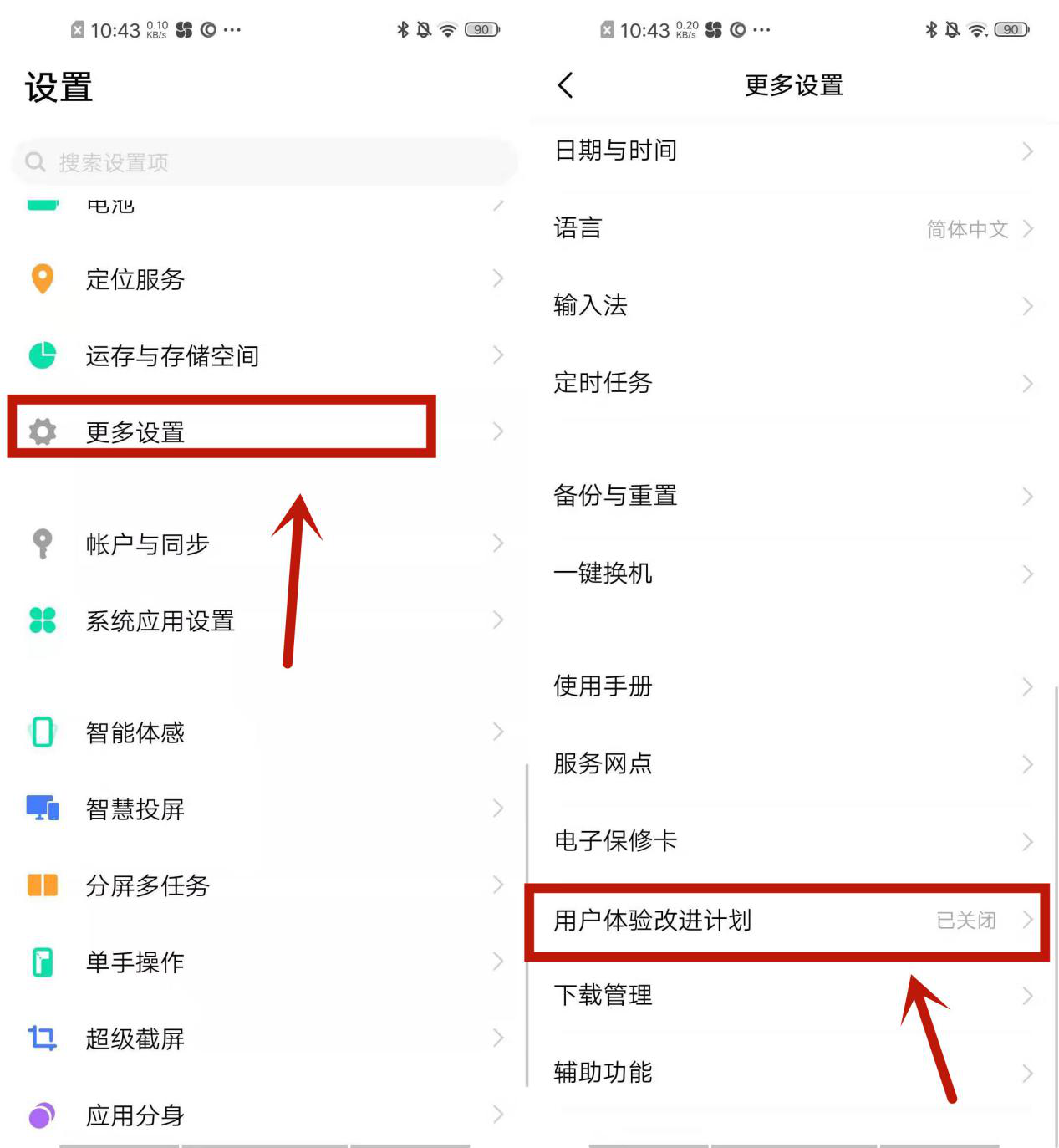
Task: Expand 备份与重置 via its chevron
Action: coord(1028,496)
